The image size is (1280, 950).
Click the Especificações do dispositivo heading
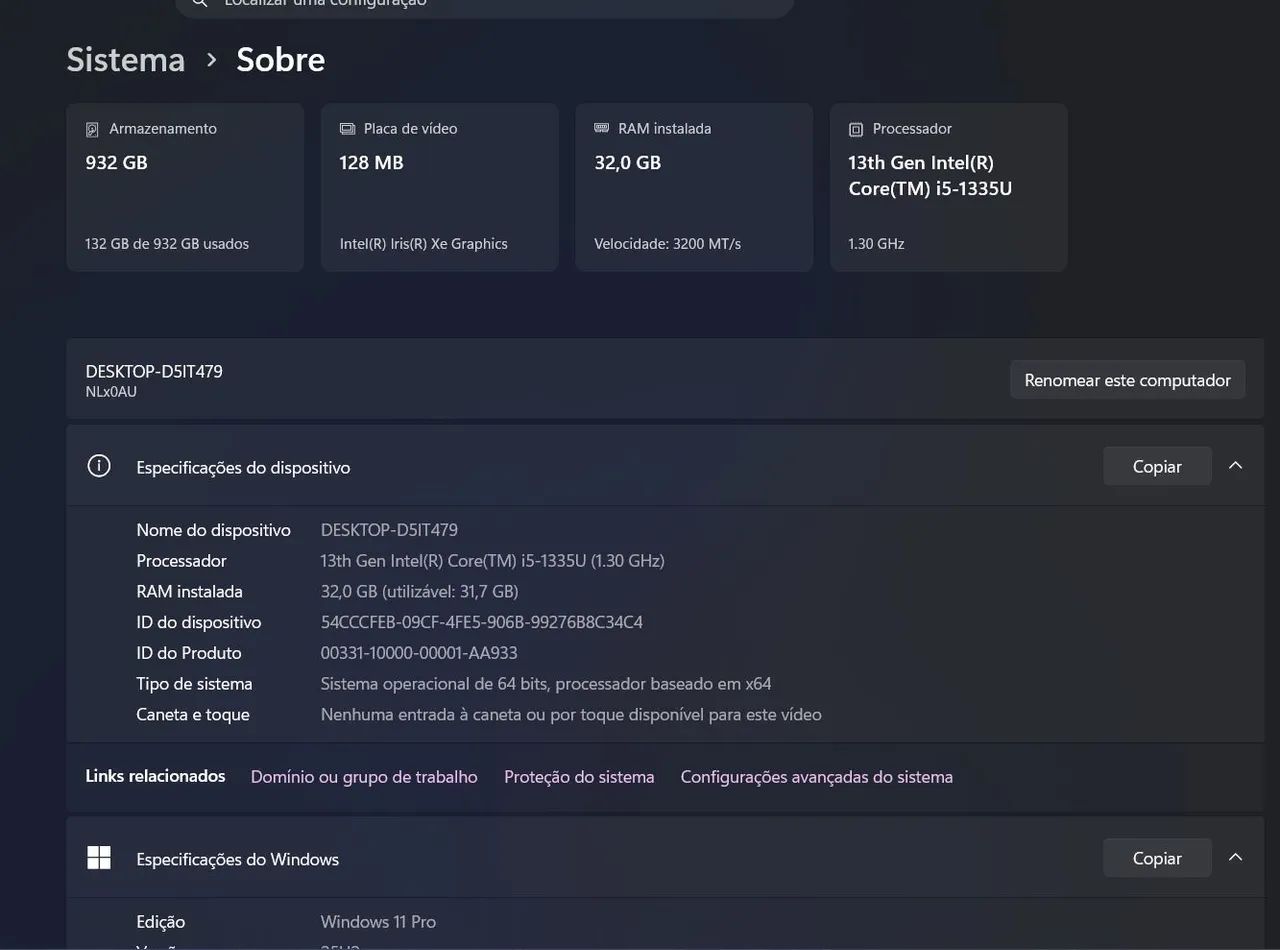tap(243, 467)
